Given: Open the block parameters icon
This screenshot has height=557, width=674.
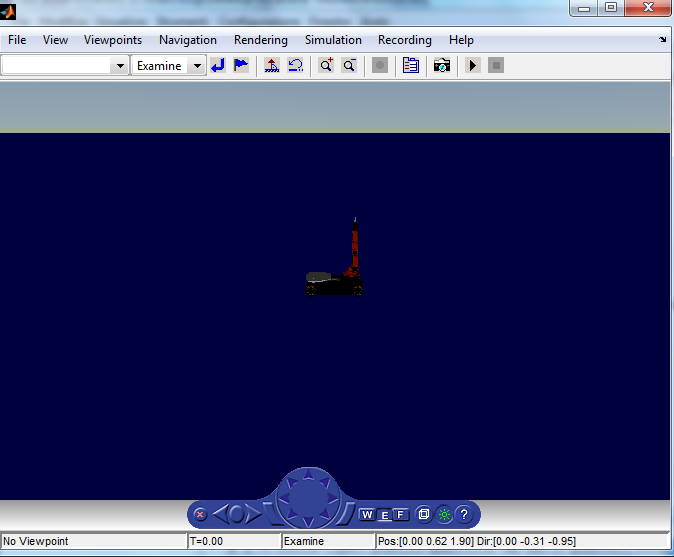Looking at the screenshot, I should pyautogui.click(x=410, y=66).
